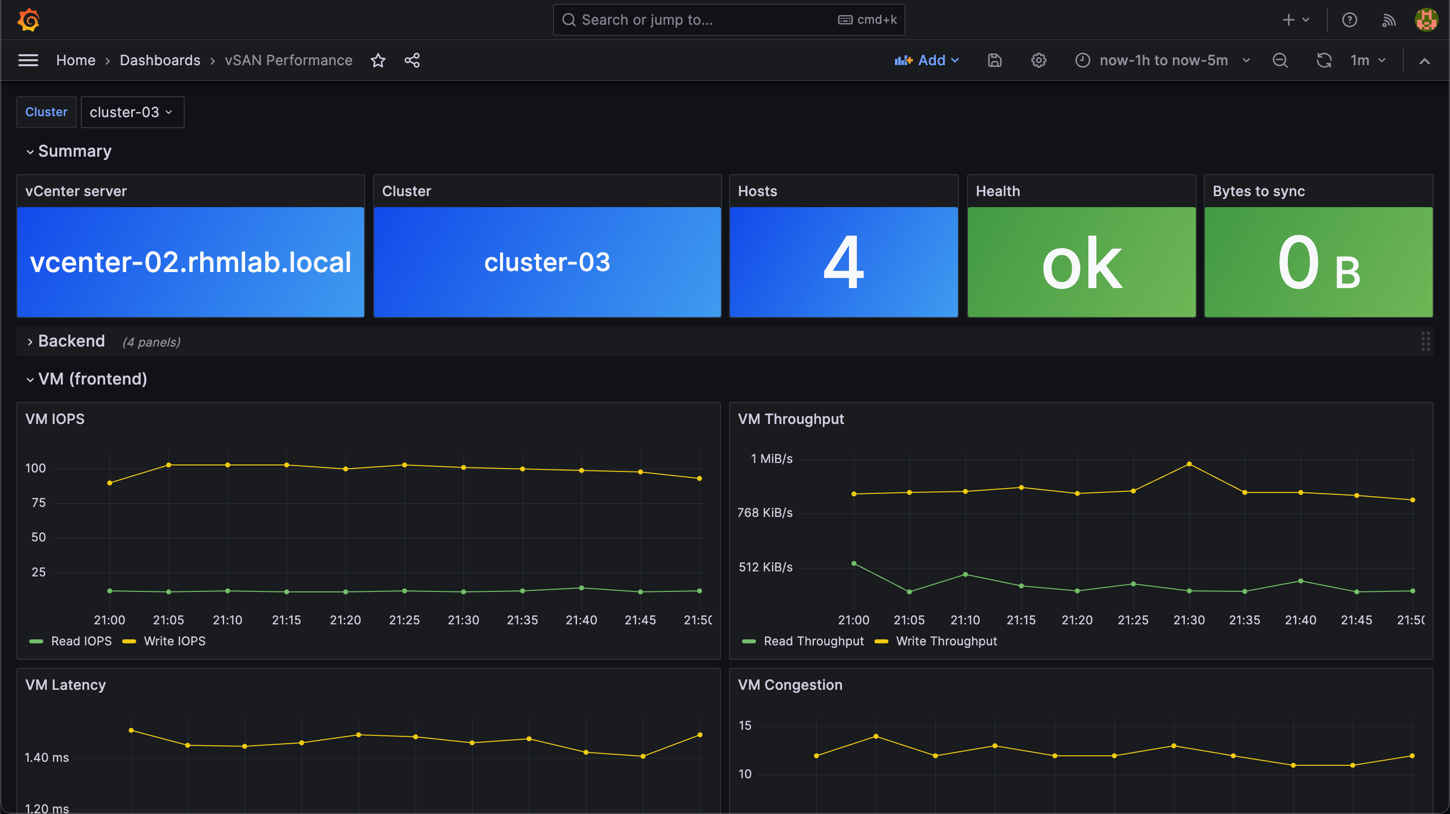Star the vSAN Performance dashboard
Viewport: 1450px width, 814px height.
[378, 61]
